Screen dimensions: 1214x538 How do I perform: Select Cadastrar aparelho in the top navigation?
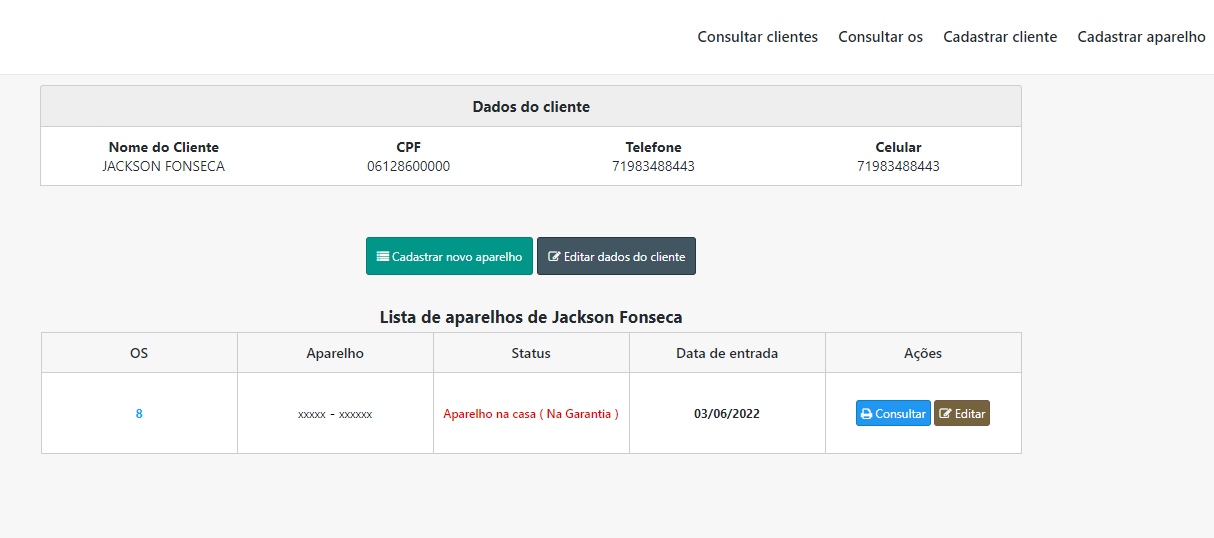click(x=1141, y=37)
